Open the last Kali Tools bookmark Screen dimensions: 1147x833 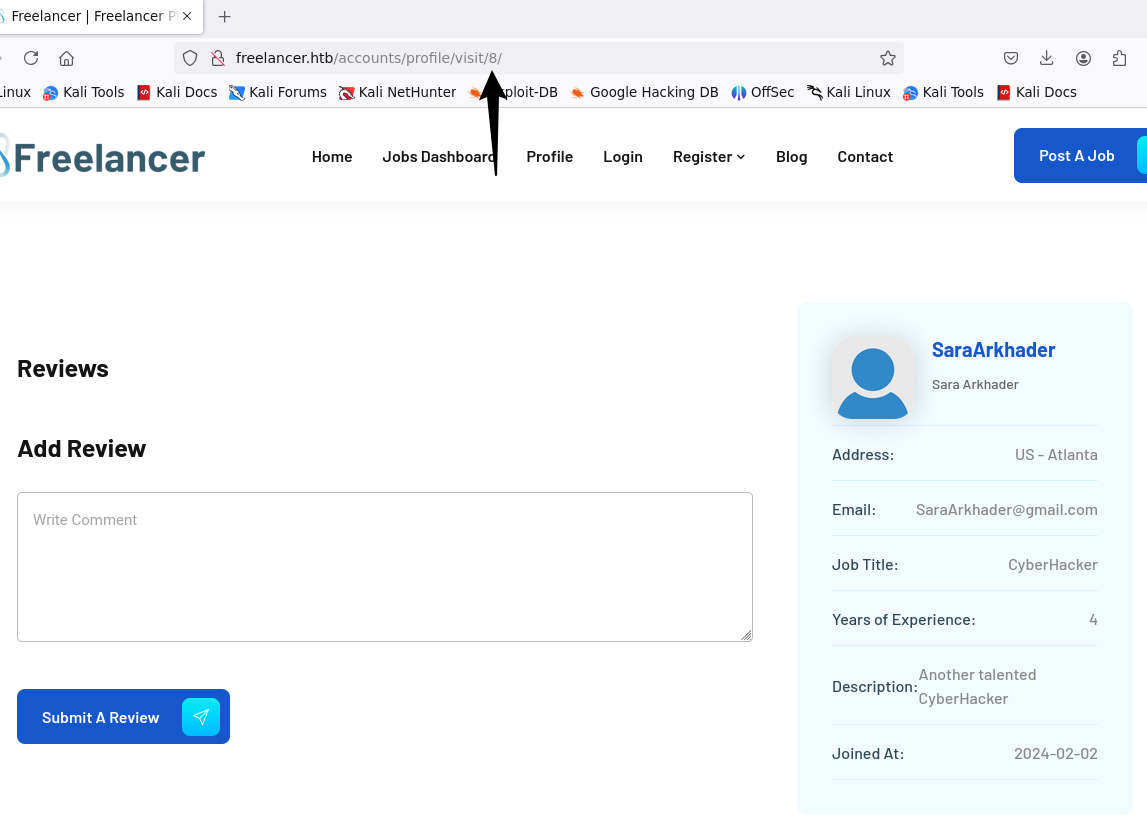pos(944,92)
